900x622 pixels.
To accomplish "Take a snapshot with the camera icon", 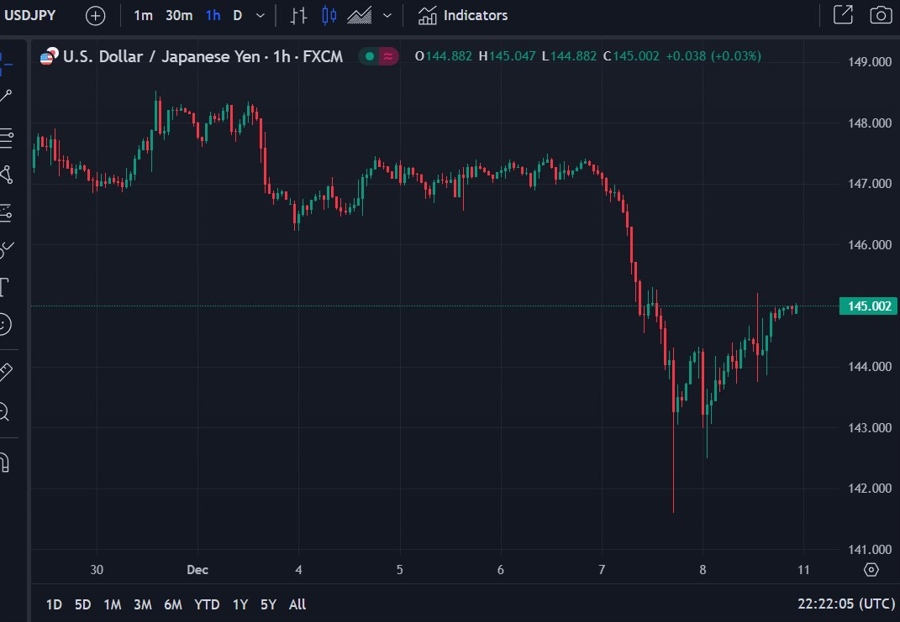I will [880, 15].
